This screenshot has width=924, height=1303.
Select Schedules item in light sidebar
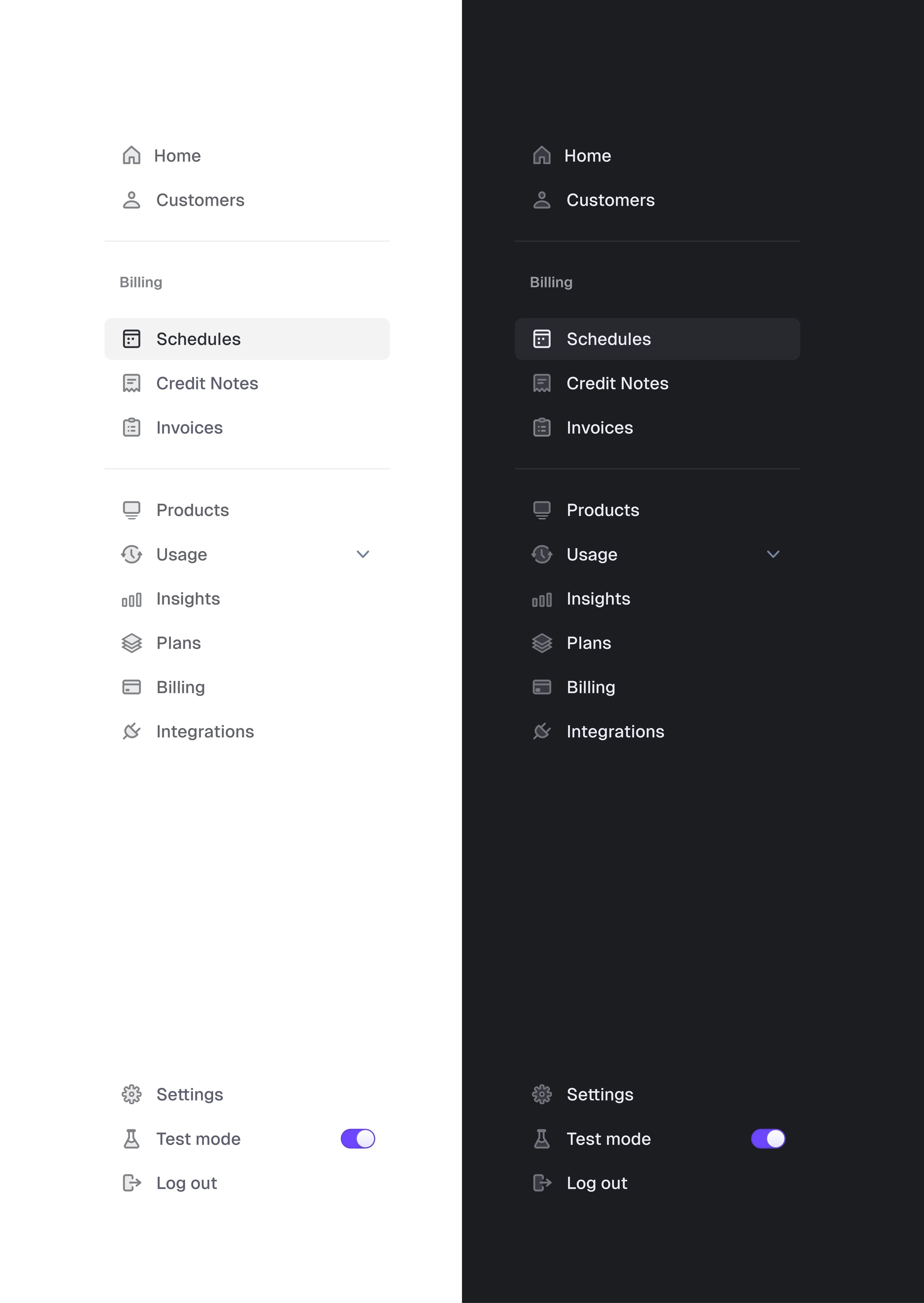point(247,338)
